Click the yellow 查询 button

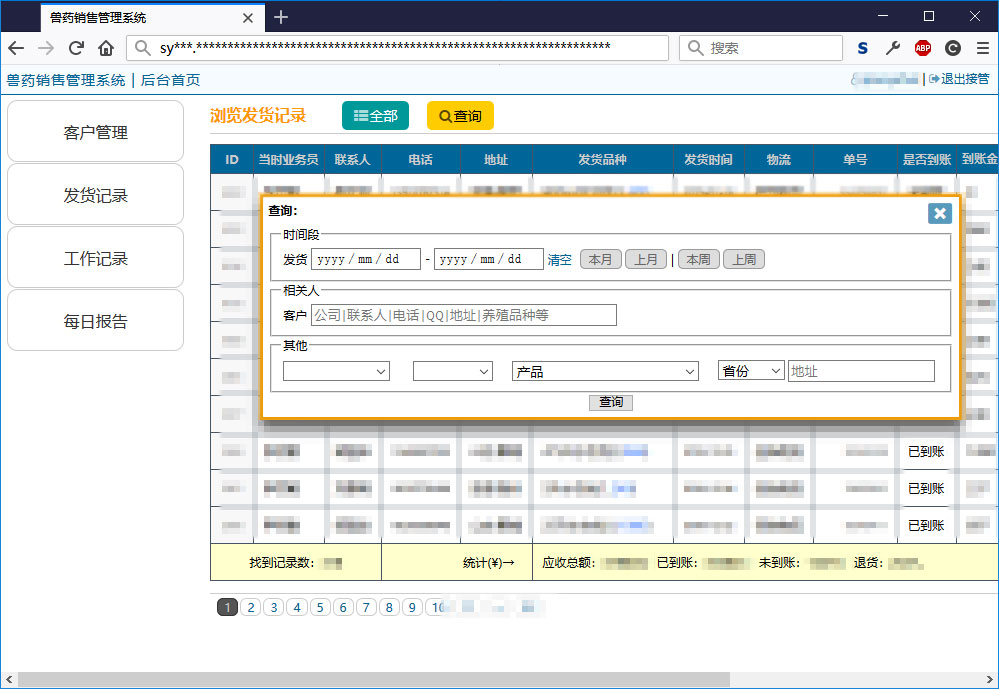pos(460,116)
